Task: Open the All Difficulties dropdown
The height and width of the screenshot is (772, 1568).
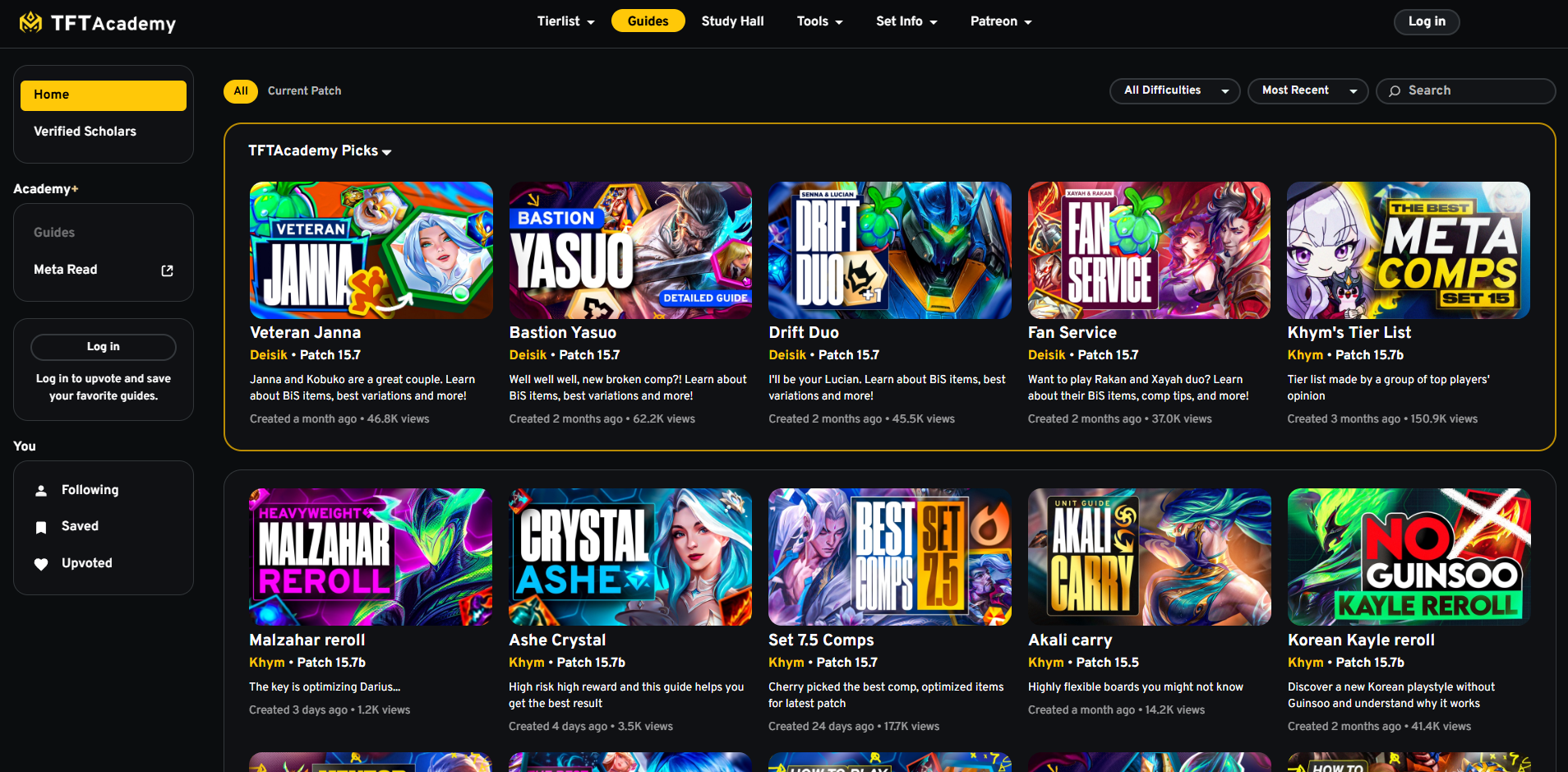Action: click(x=1175, y=90)
